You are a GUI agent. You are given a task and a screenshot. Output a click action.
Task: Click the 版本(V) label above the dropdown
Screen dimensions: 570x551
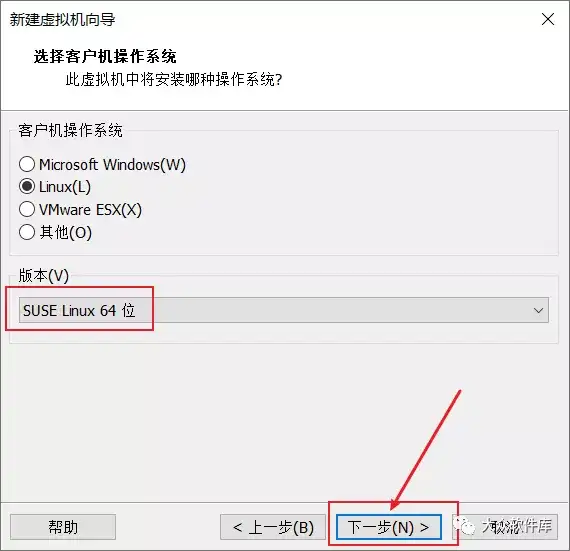[x=44, y=276]
